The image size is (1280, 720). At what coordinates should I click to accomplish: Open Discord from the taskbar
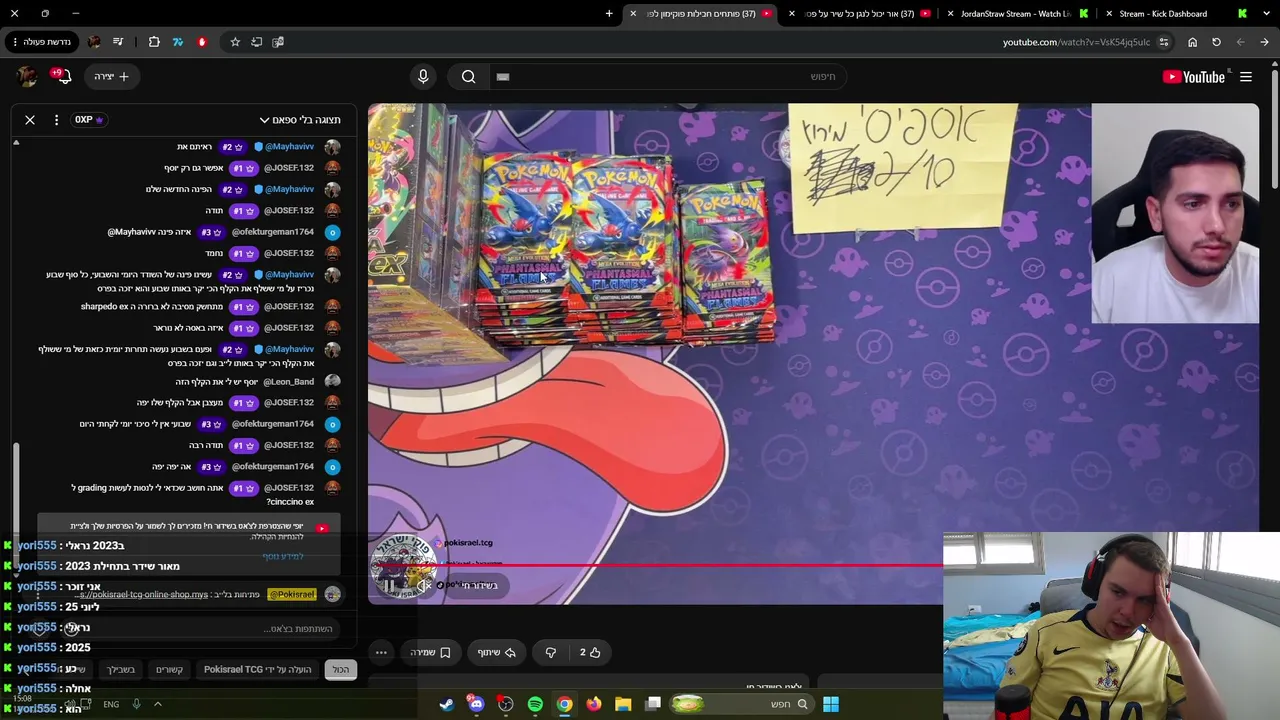click(476, 705)
